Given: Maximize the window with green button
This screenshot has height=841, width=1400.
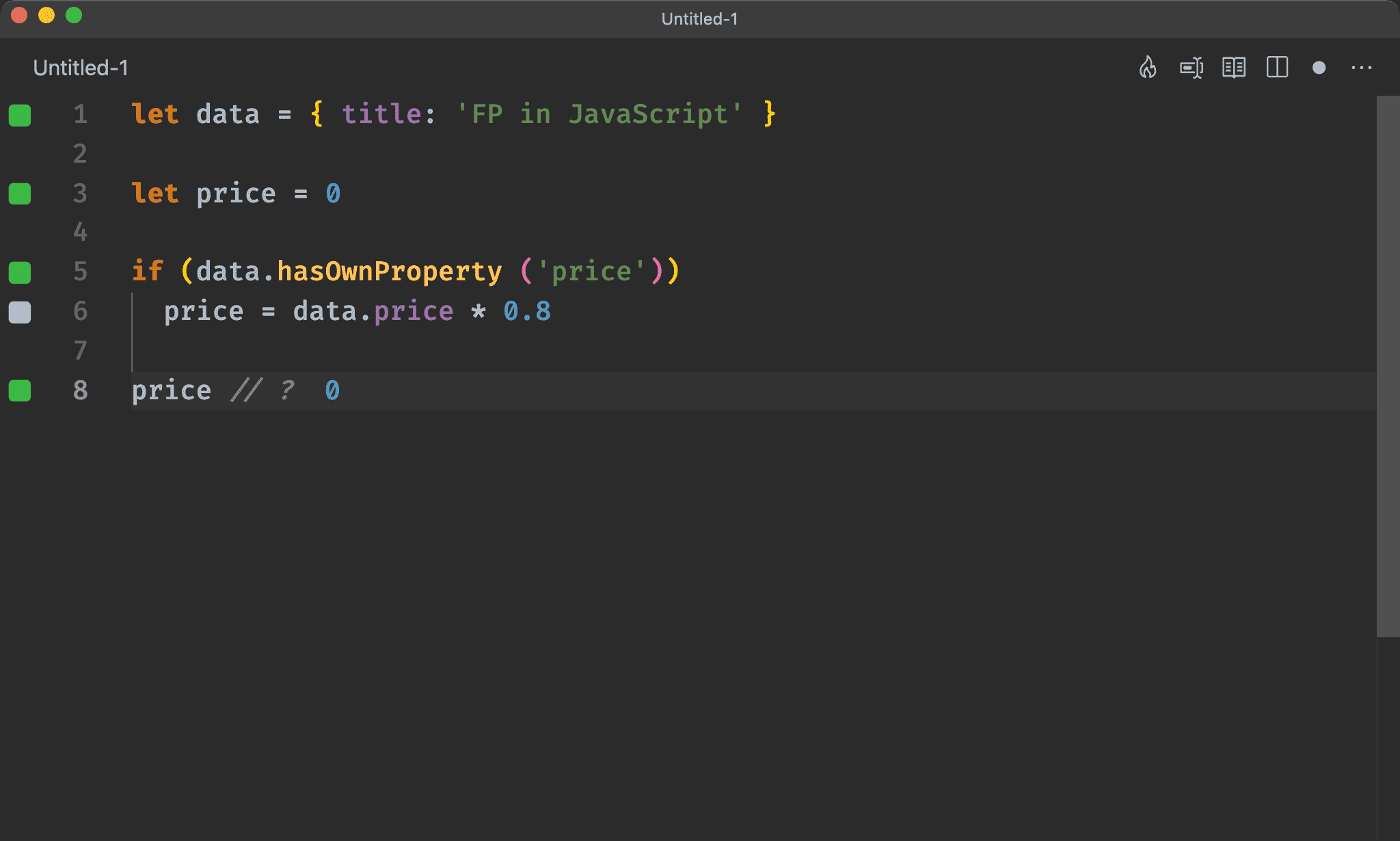Looking at the screenshot, I should tap(74, 15).
